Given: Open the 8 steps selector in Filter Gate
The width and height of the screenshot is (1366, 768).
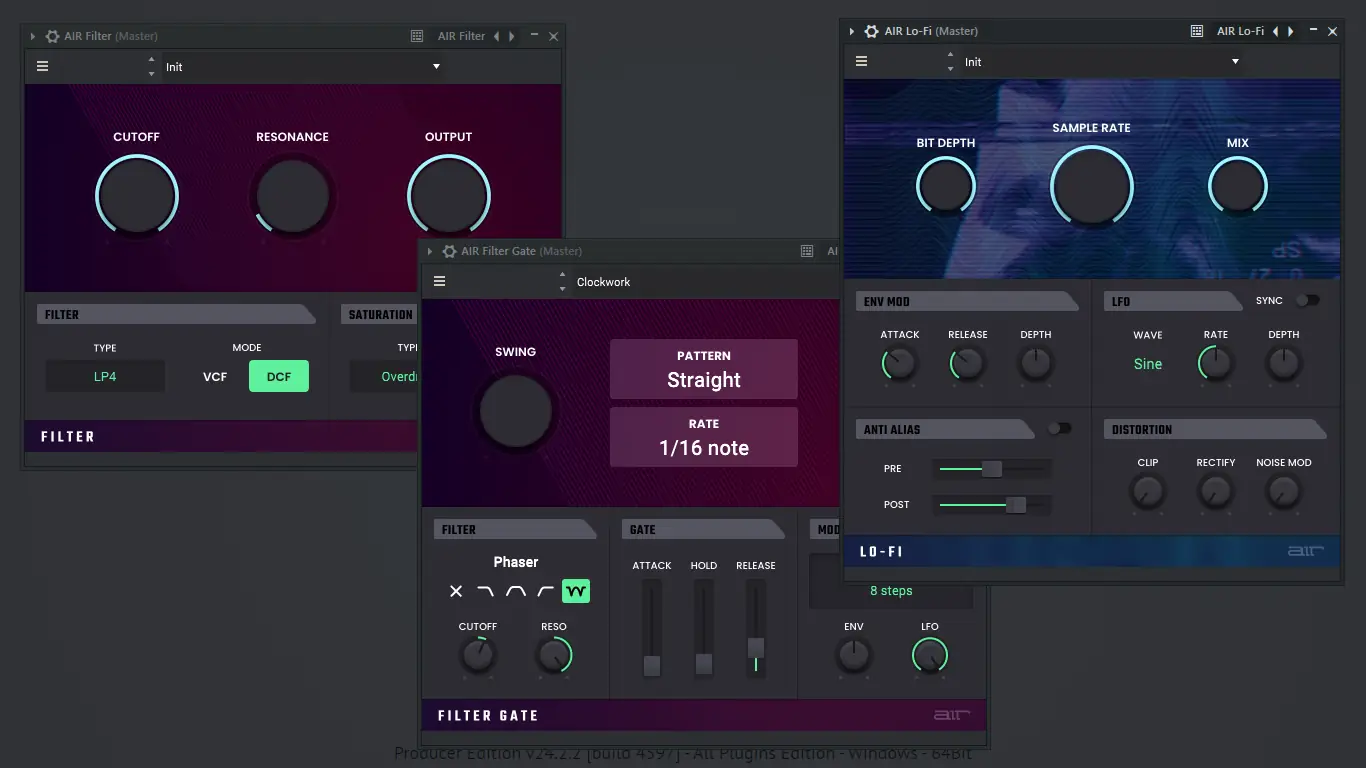Looking at the screenshot, I should (x=891, y=591).
